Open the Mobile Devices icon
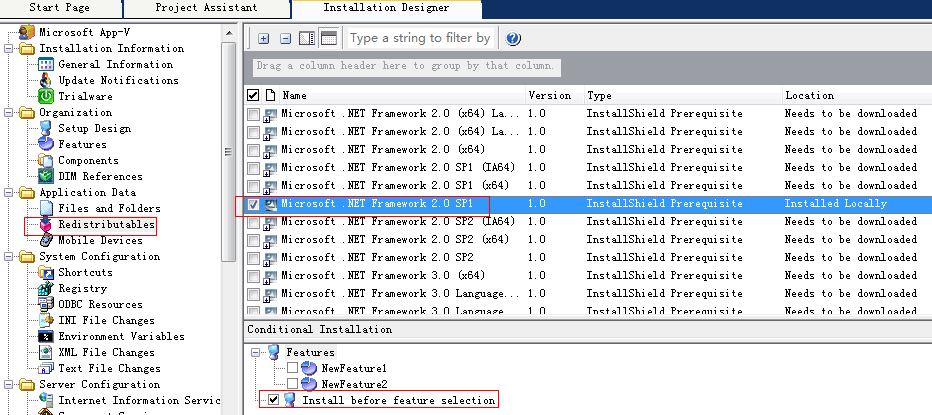This screenshot has width=932, height=415. 46,240
